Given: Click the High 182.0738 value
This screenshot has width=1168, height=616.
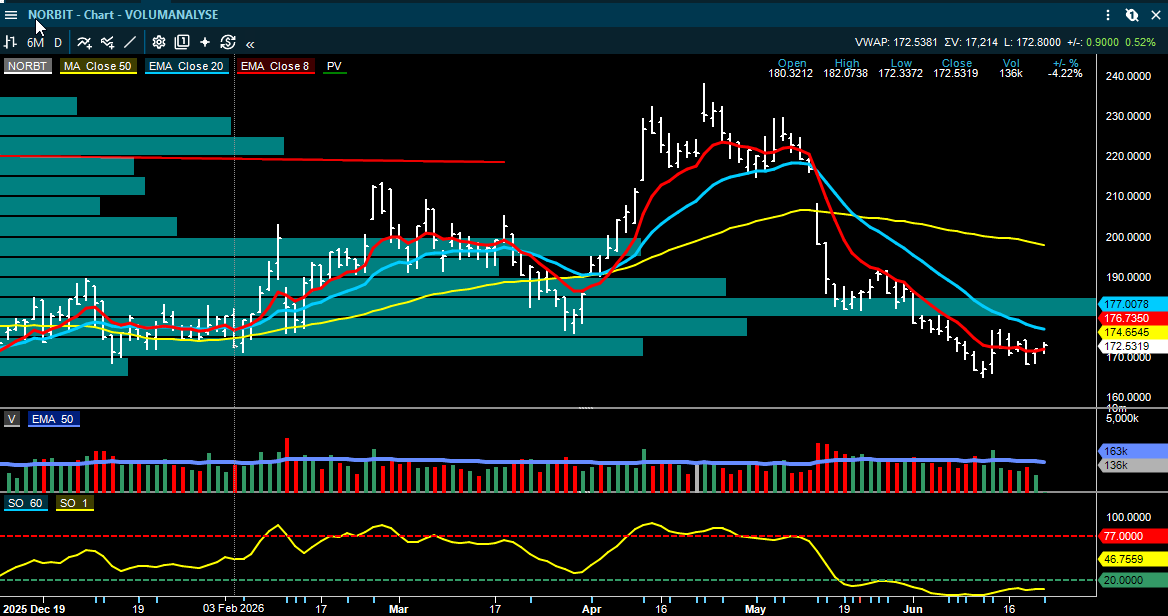Looking at the screenshot, I should pos(845,74).
